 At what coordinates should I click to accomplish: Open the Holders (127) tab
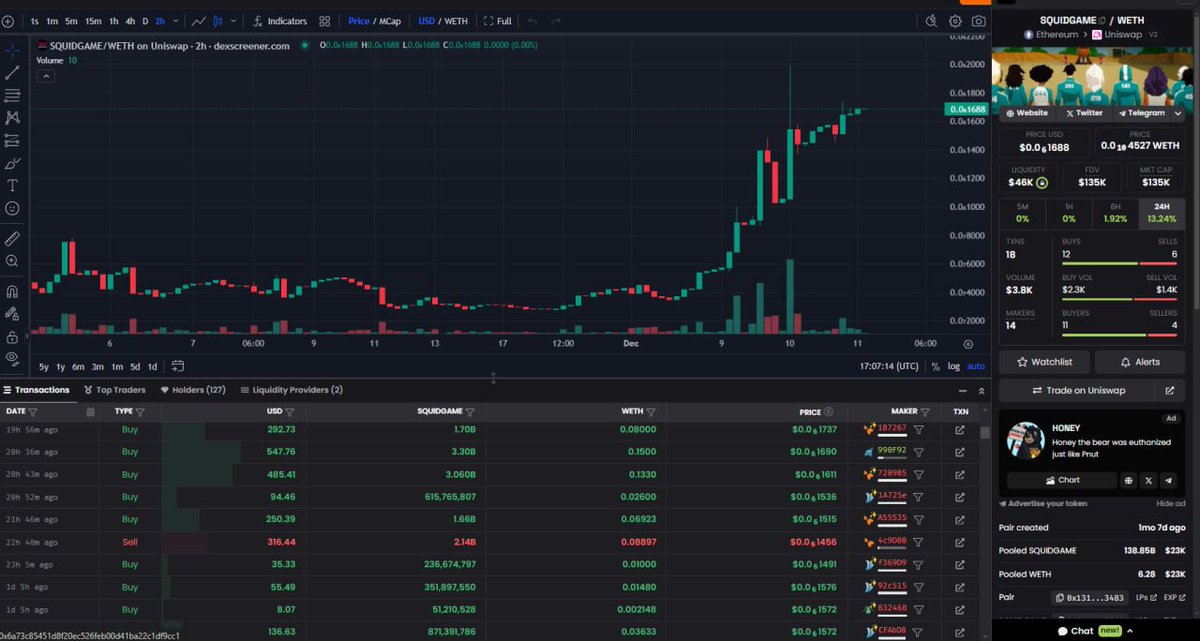[x=192, y=390]
